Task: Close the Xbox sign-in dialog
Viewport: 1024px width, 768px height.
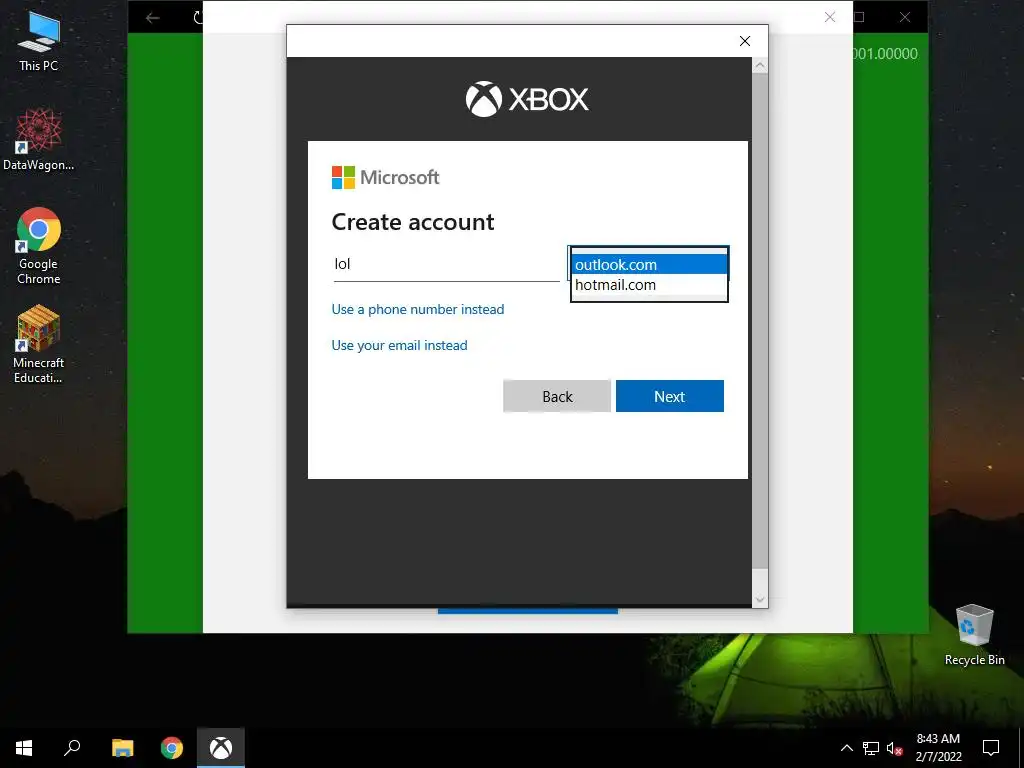Action: pos(744,41)
